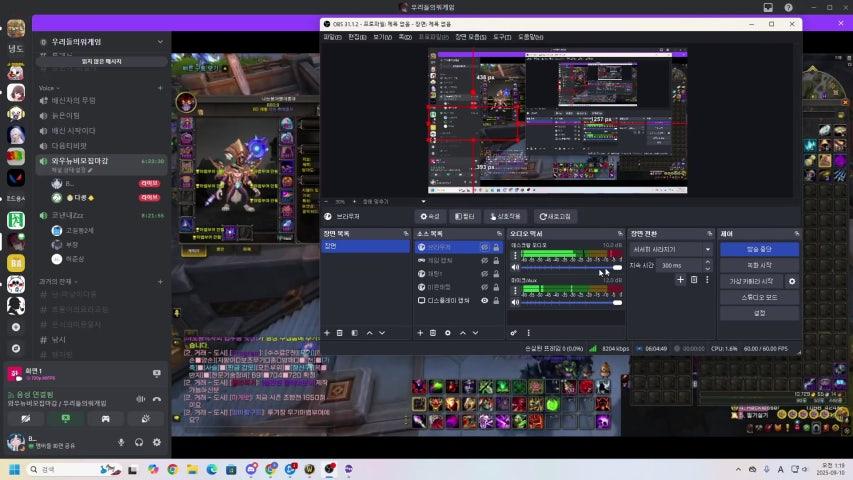Open transition properties three-dot menu

click(x=707, y=279)
